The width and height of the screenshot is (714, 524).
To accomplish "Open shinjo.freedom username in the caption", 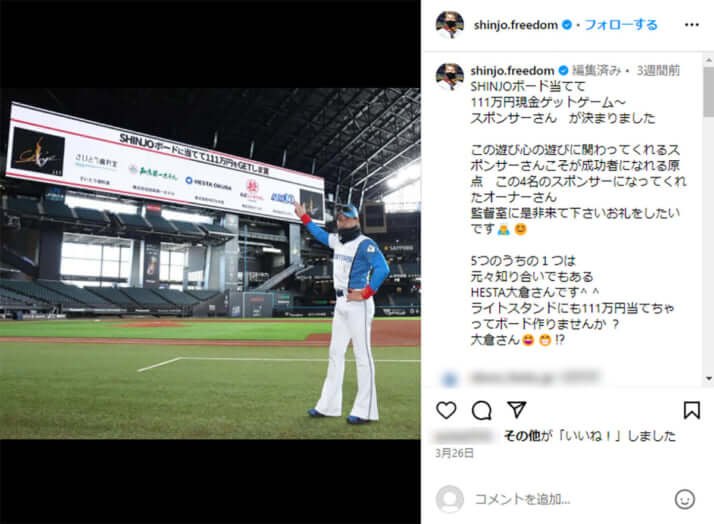I will coord(512,71).
